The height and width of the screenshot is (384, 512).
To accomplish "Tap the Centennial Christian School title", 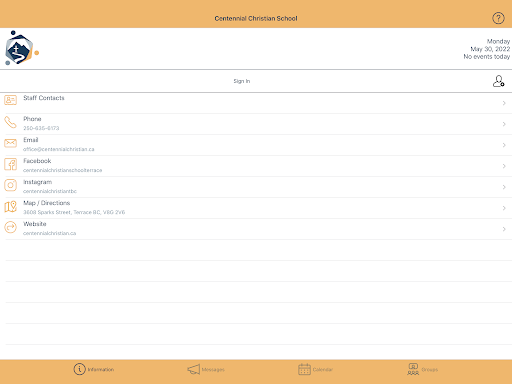I will 256,19.
